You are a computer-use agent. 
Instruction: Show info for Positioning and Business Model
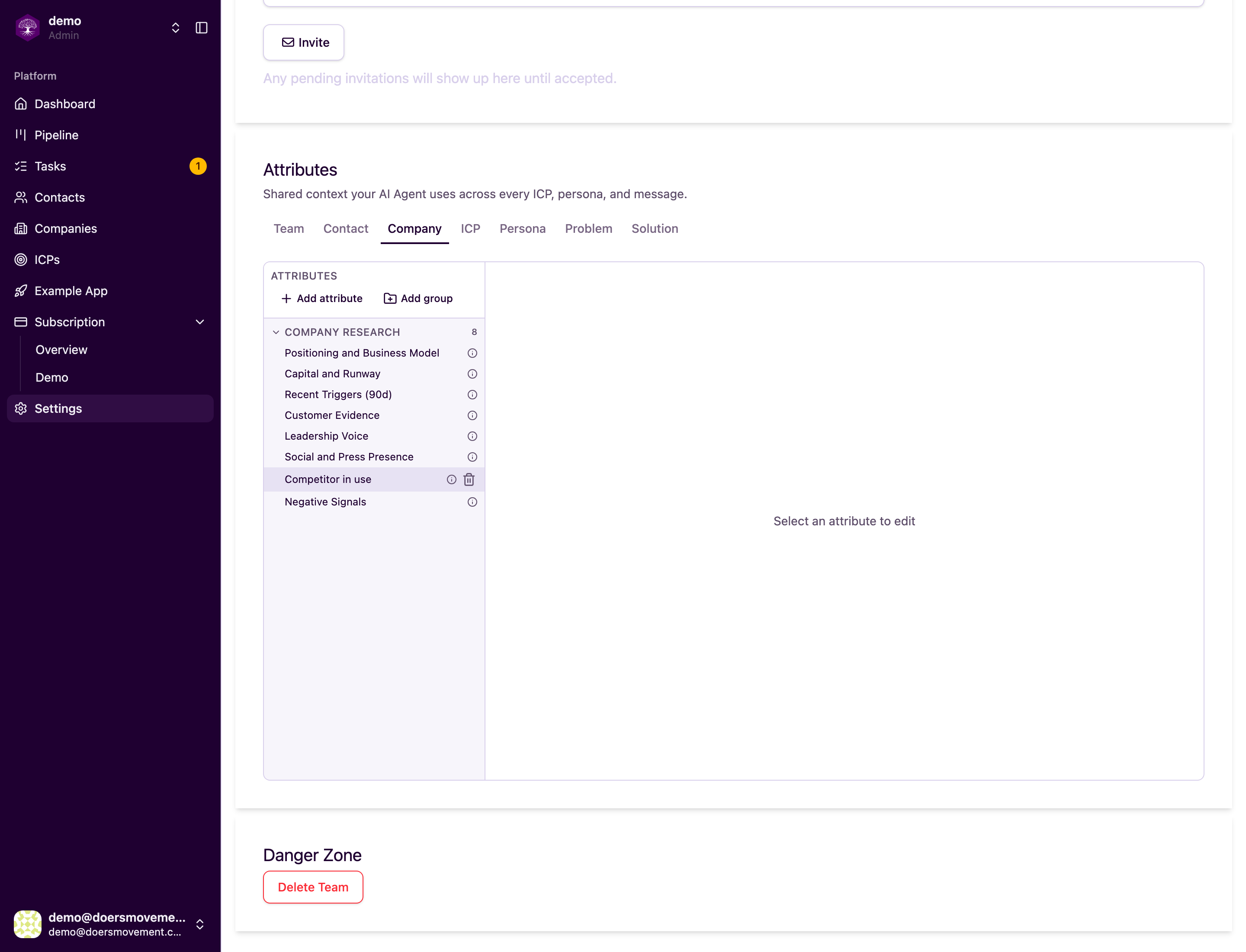(472, 353)
